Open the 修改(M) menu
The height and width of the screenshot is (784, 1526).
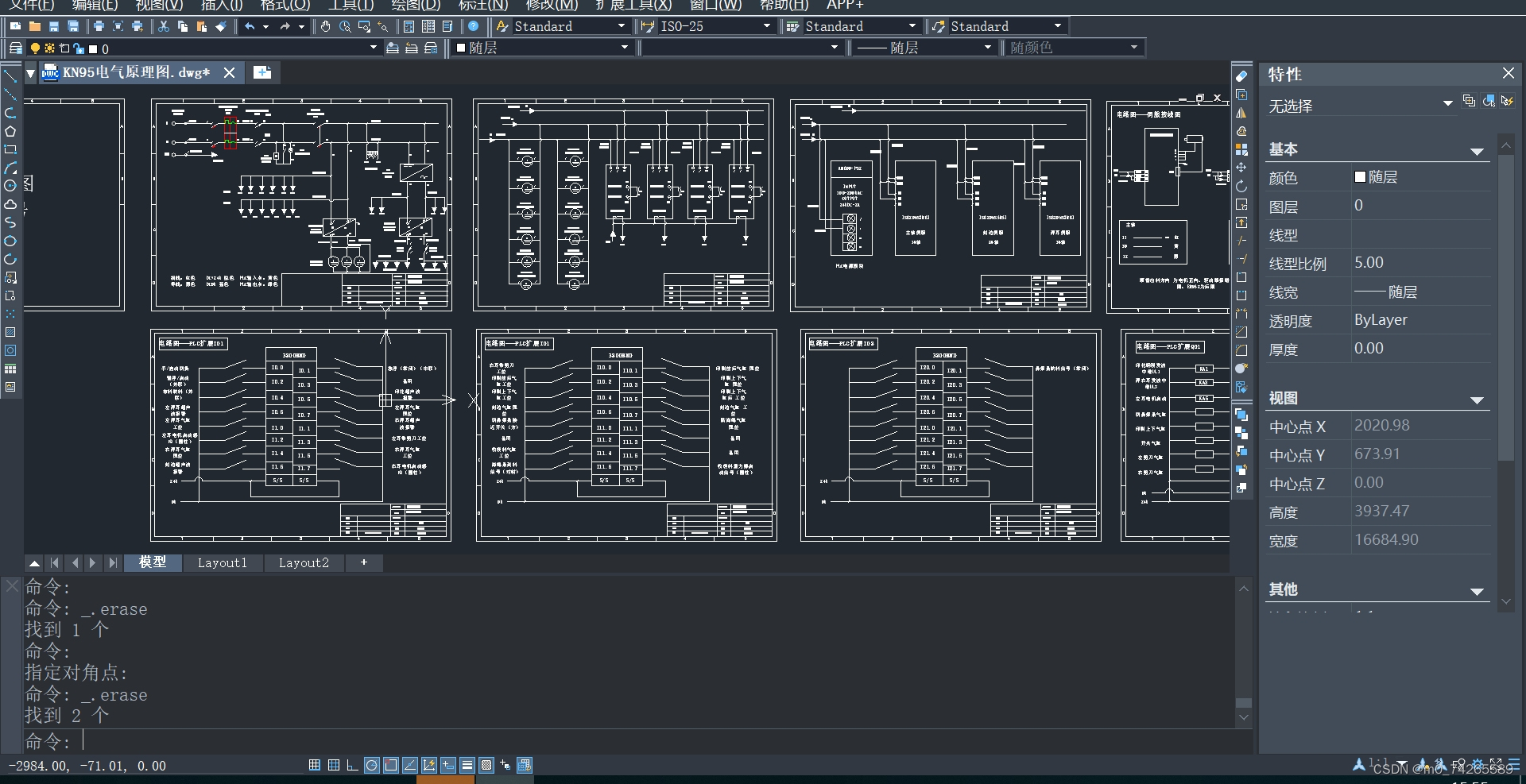click(552, 5)
